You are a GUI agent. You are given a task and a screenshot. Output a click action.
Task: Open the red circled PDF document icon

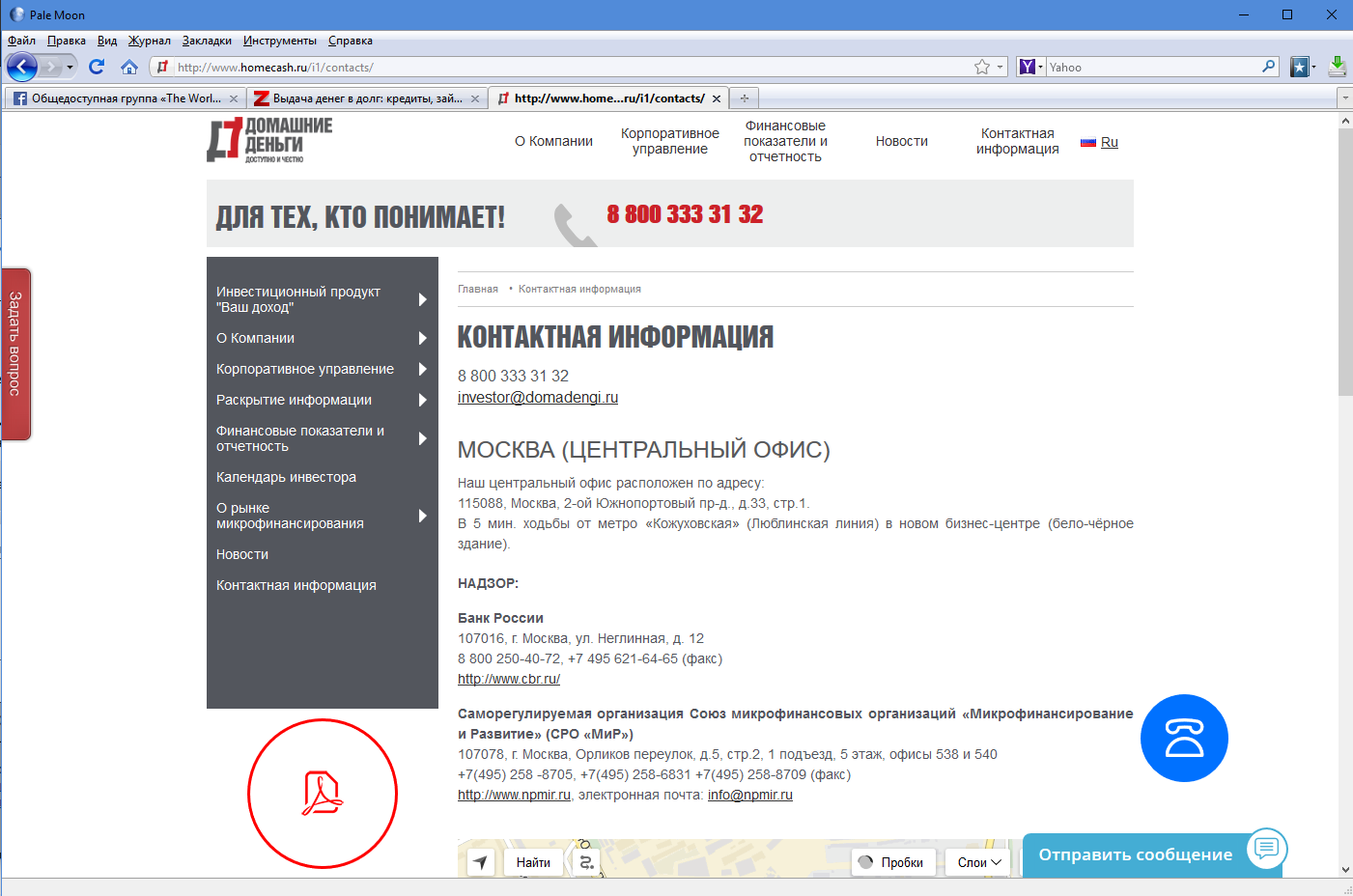tap(323, 794)
